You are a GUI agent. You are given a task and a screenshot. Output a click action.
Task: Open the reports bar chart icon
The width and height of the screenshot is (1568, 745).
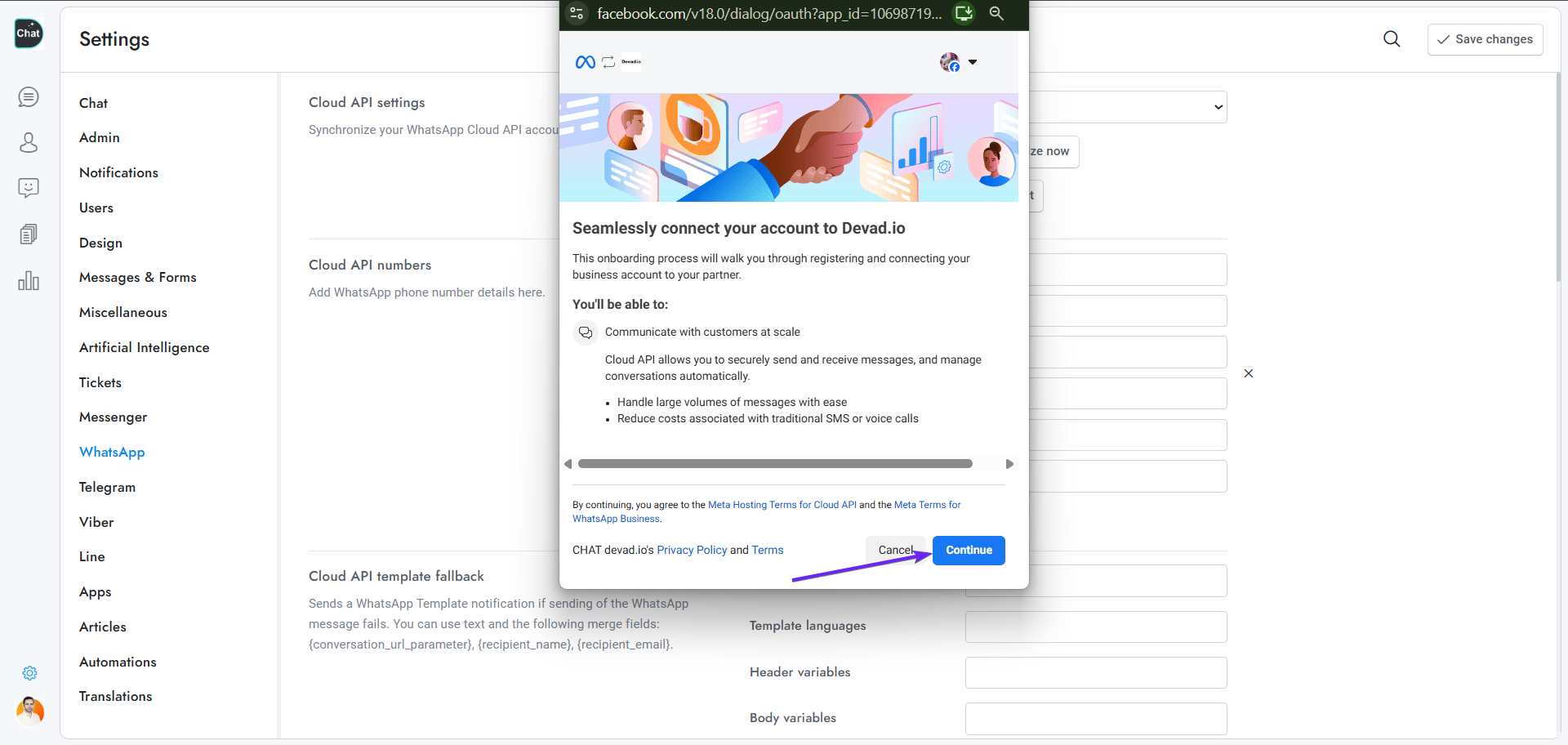[29, 281]
